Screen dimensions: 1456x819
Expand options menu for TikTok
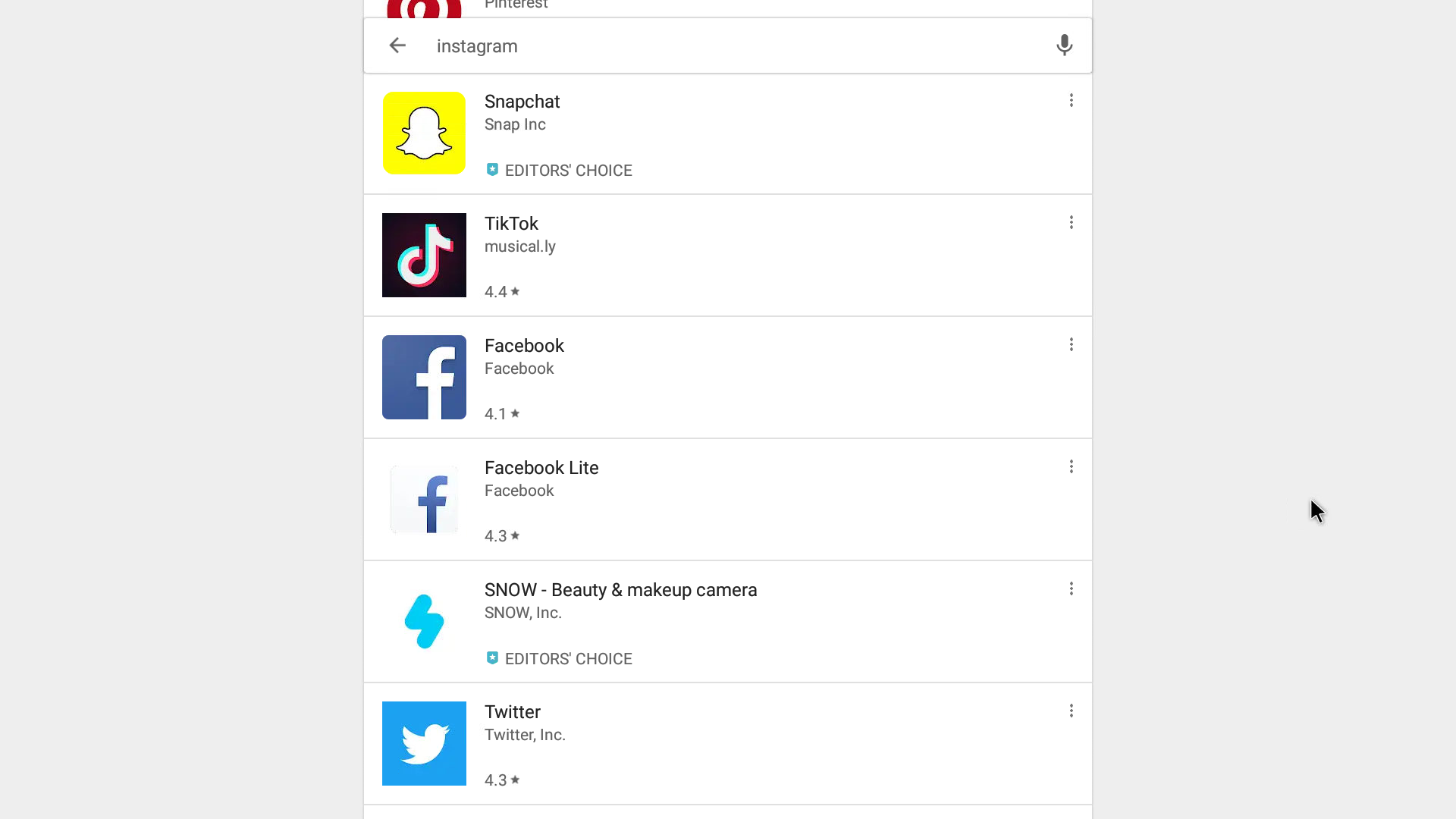1071,222
